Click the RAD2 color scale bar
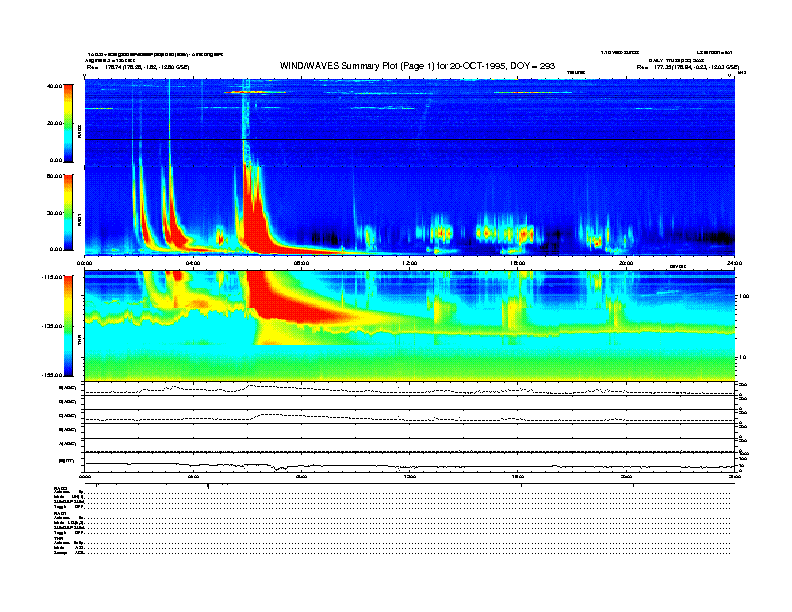 click(68, 123)
